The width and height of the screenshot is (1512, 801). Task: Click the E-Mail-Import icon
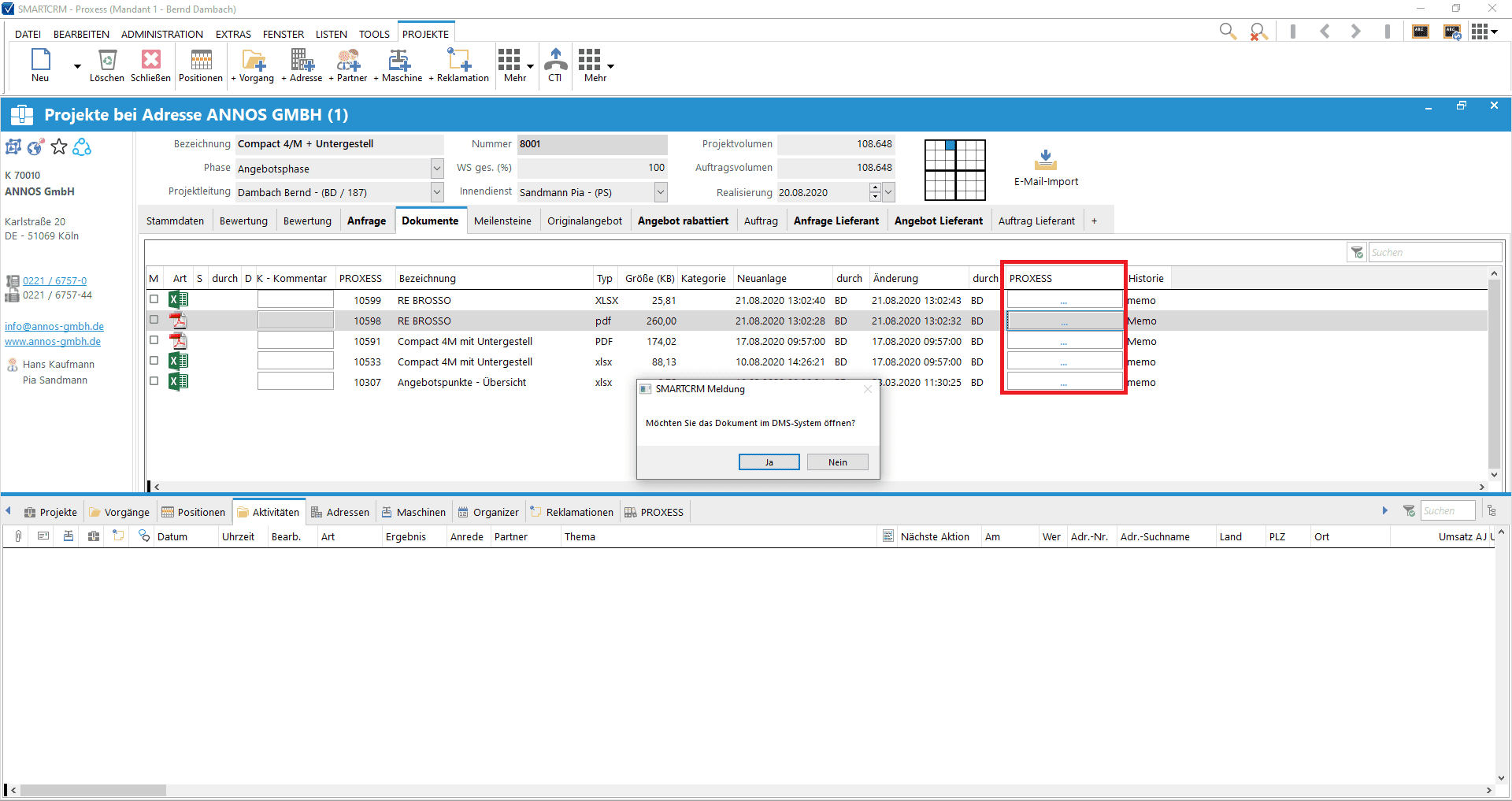click(x=1046, y=160)
